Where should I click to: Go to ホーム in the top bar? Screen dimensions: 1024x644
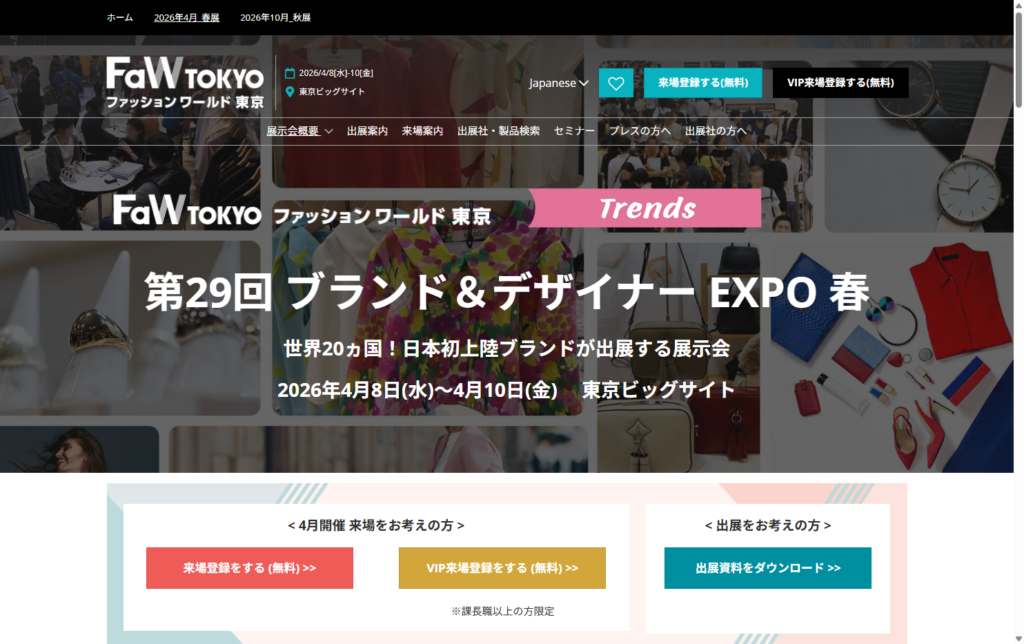click(120, 18)
